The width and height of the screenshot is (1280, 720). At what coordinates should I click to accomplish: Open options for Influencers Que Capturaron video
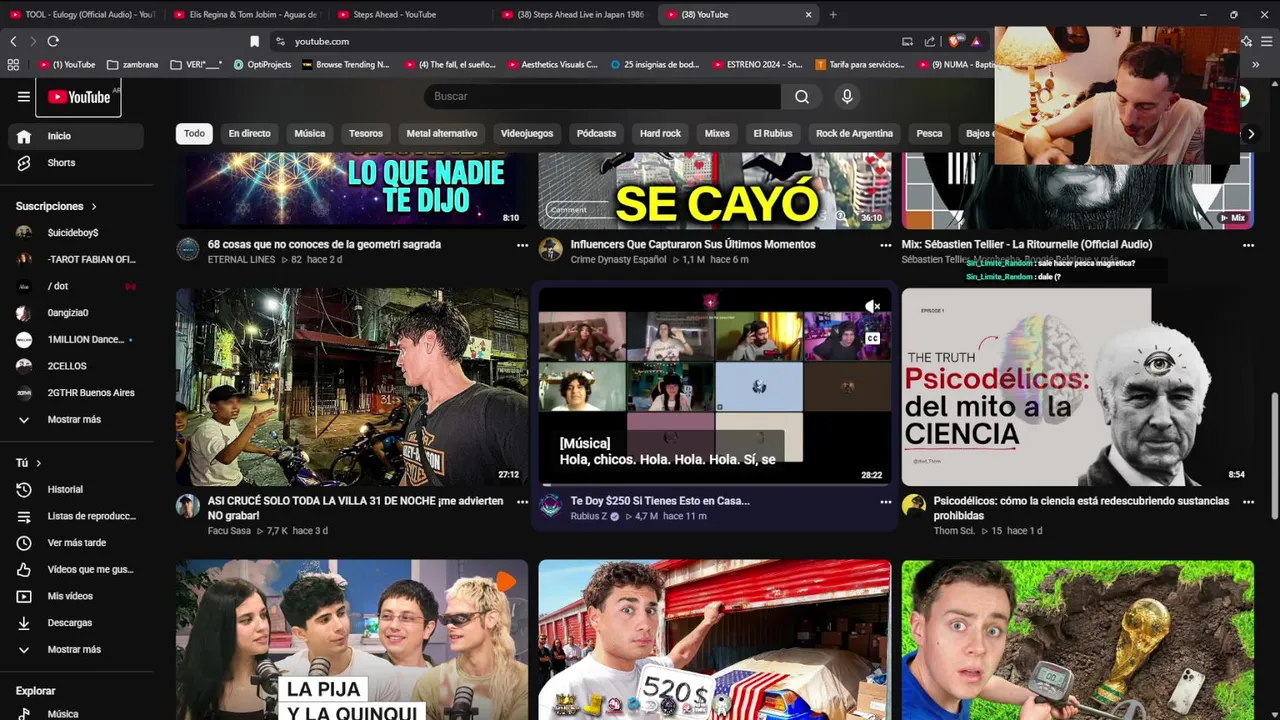(885, 245)
